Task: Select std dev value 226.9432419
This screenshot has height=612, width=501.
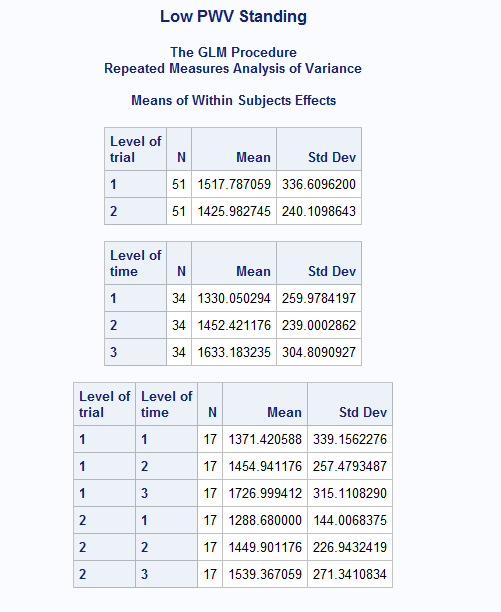Action: (x=350, y=547)
